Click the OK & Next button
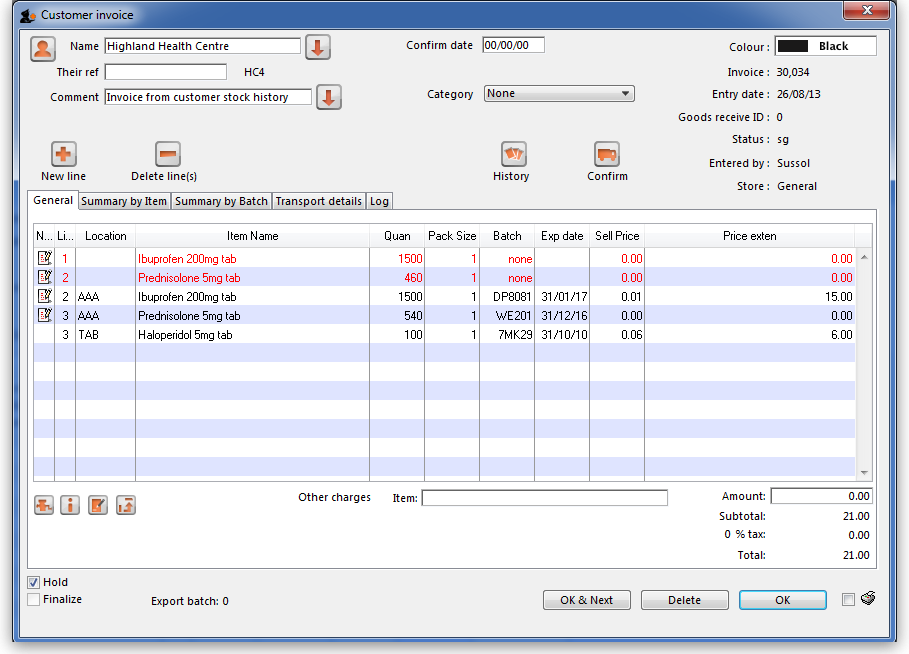The width and height of the screenshot is (909, 654). (x=587, y=600)
